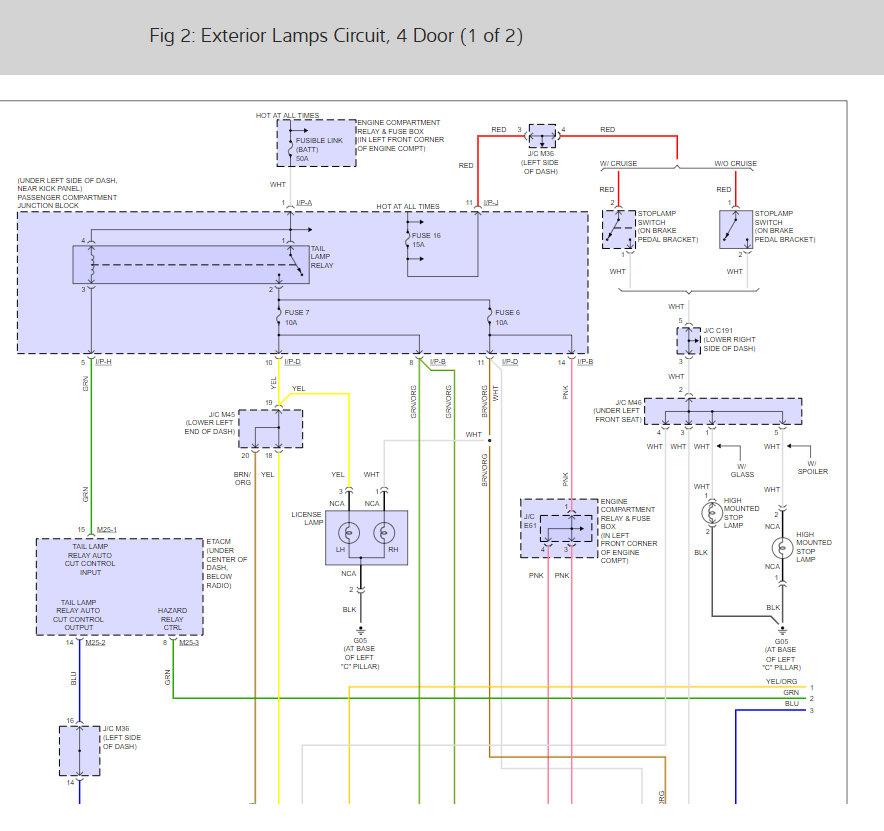Click the I/P-J connector label

tap(491, 202)
